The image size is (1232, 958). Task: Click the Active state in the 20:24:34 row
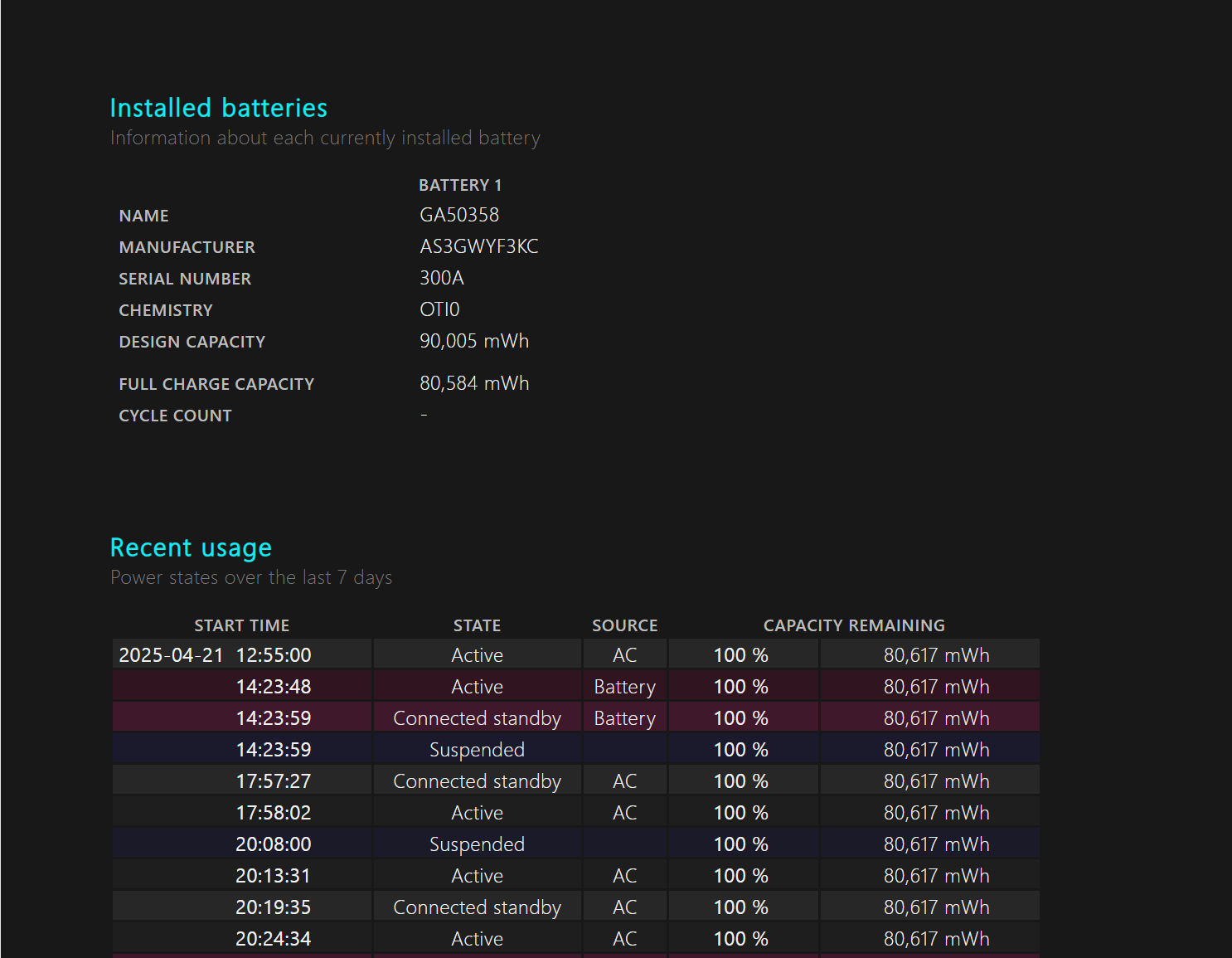point(478,939)
